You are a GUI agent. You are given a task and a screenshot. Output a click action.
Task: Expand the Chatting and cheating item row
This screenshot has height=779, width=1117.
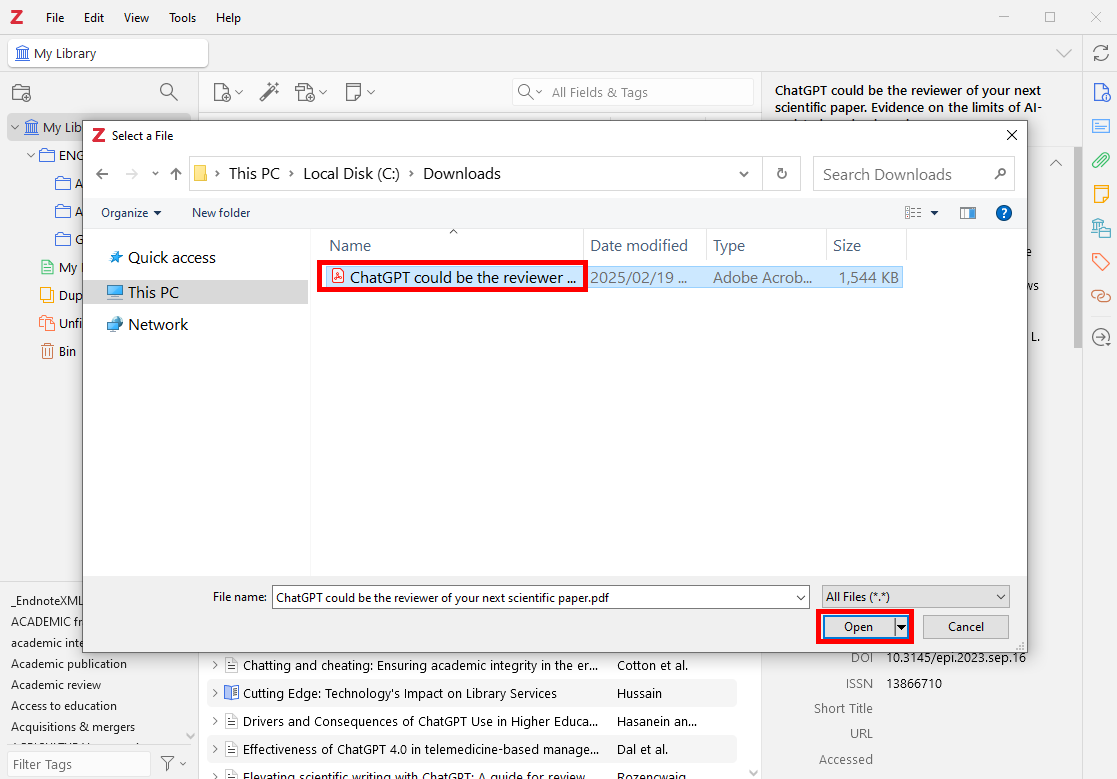(214, 665)
